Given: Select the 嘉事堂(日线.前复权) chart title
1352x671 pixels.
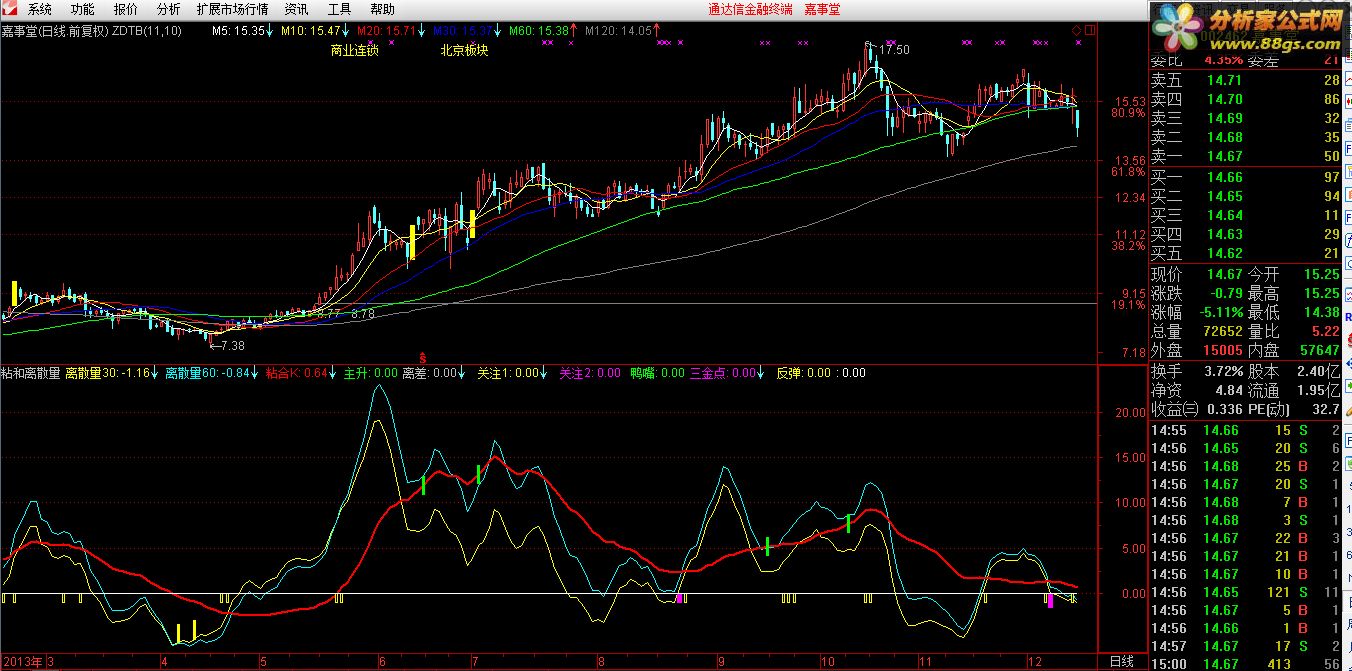Looking at the screenshot, I should [55, 31].
